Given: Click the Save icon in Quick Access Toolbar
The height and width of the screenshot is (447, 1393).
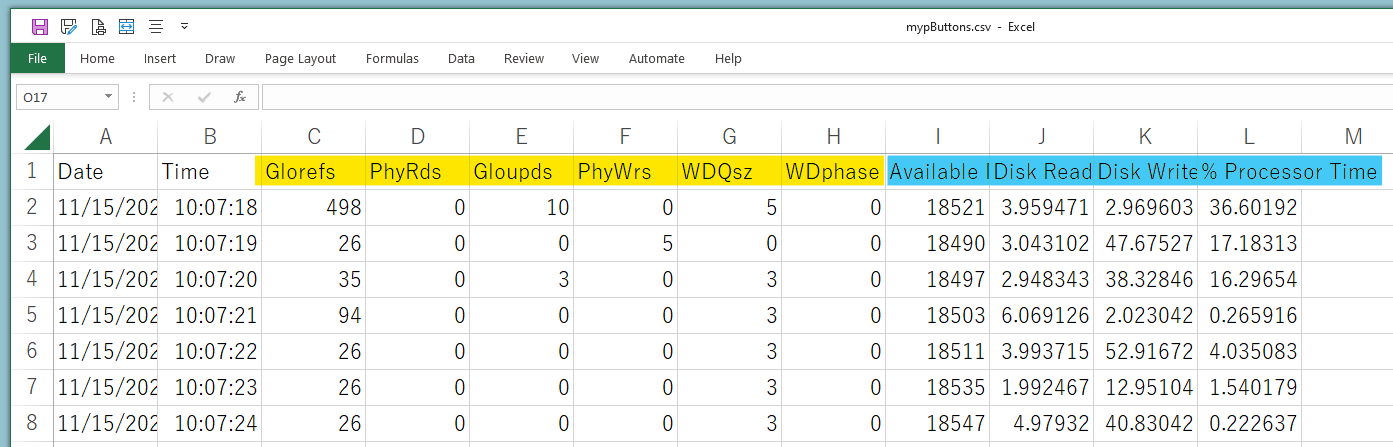Looking at the screenshot, I should pos(40,27).
